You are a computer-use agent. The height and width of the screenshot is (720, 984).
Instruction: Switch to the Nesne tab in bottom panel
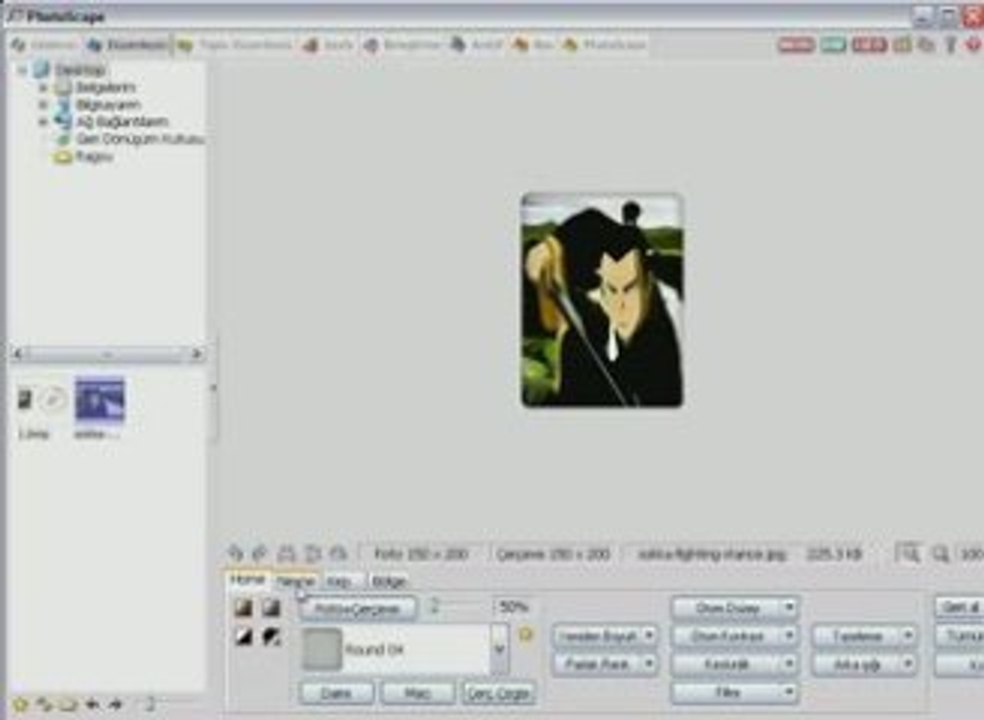[x=295, y=581]
